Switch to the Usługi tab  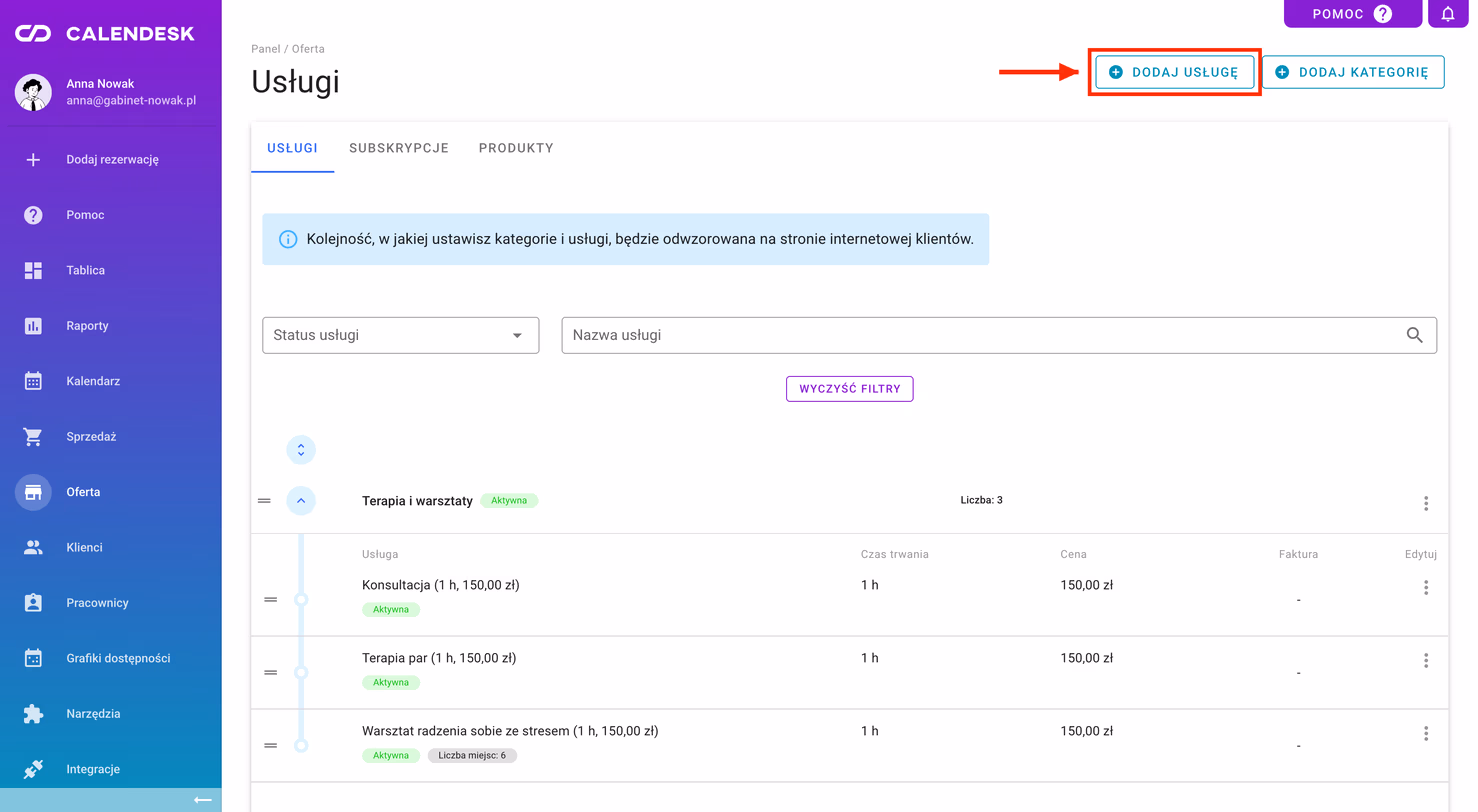[x=292, y=148]
